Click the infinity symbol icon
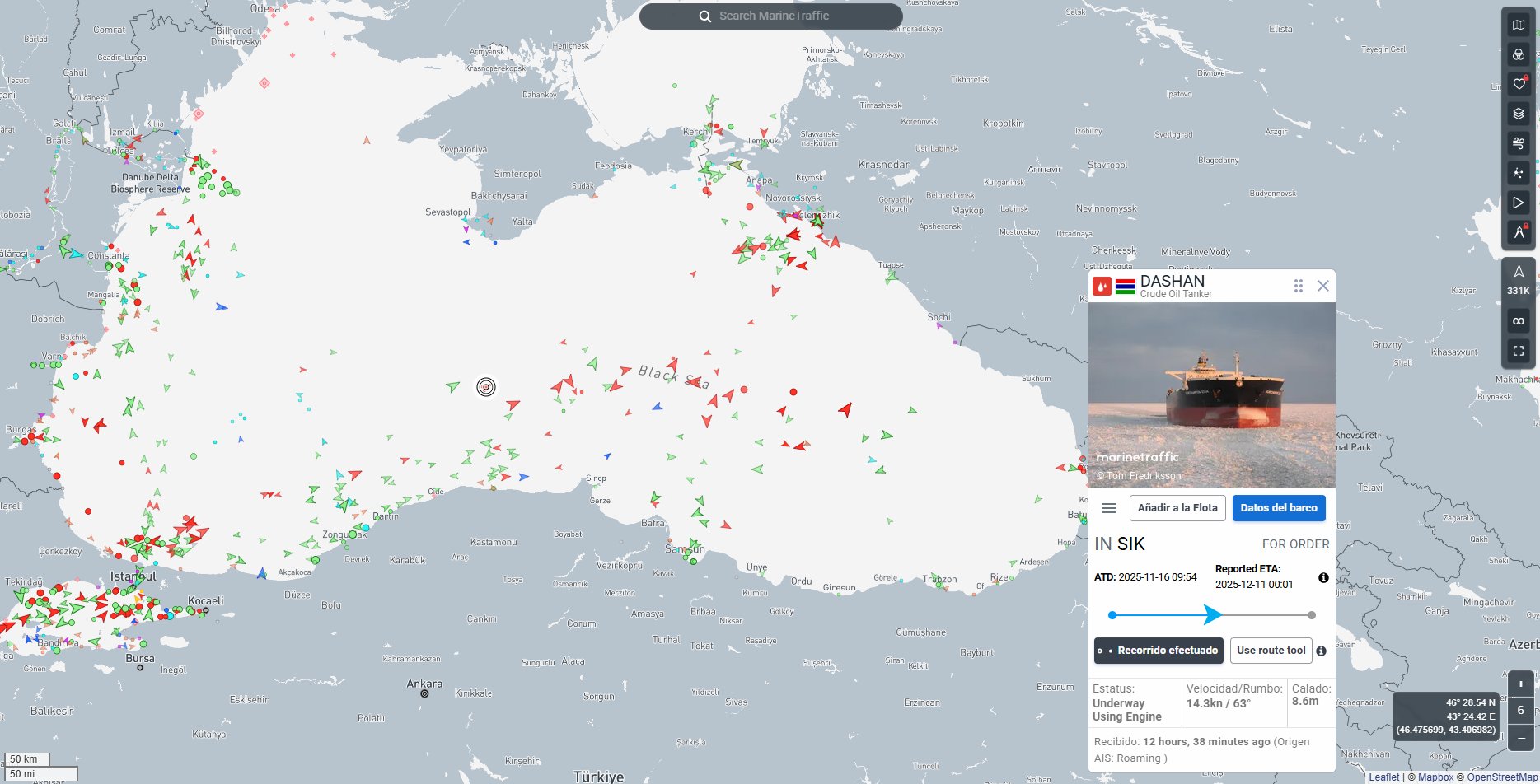Viewport: 1540px width, 784px height. click(x=1519, y=321)
